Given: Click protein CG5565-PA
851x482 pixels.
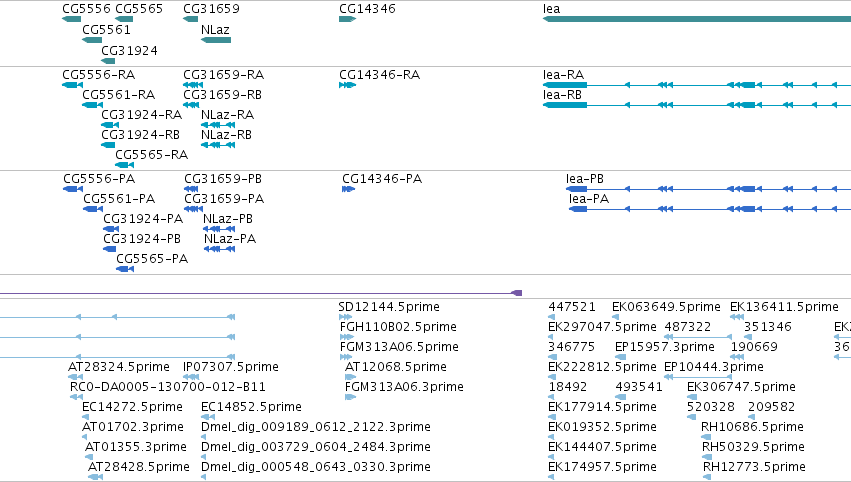Looking at the screenshot, I should point(152,259).
